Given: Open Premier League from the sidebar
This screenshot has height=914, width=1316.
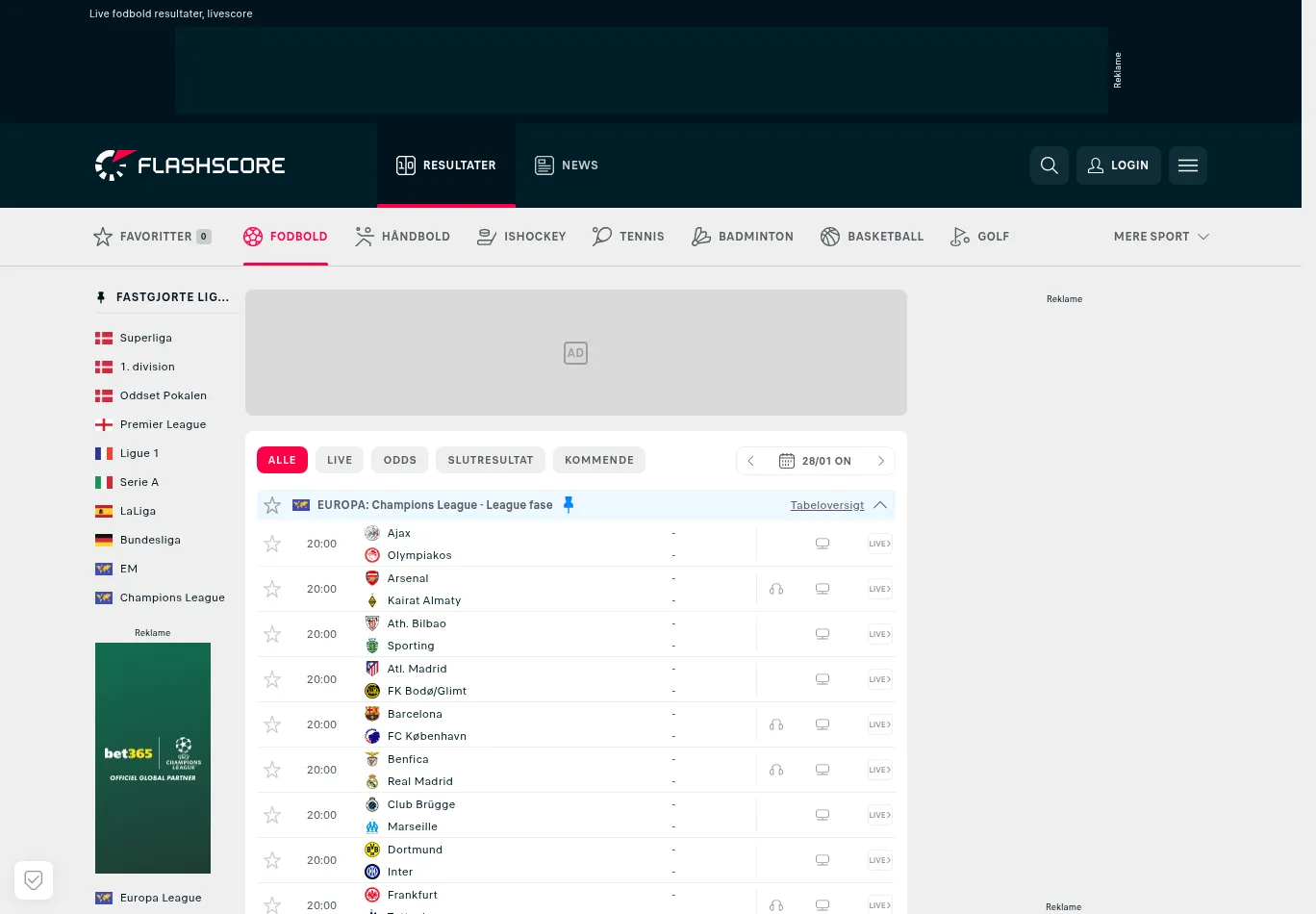Looking at the screenshot, I should (x=163, y=424).
